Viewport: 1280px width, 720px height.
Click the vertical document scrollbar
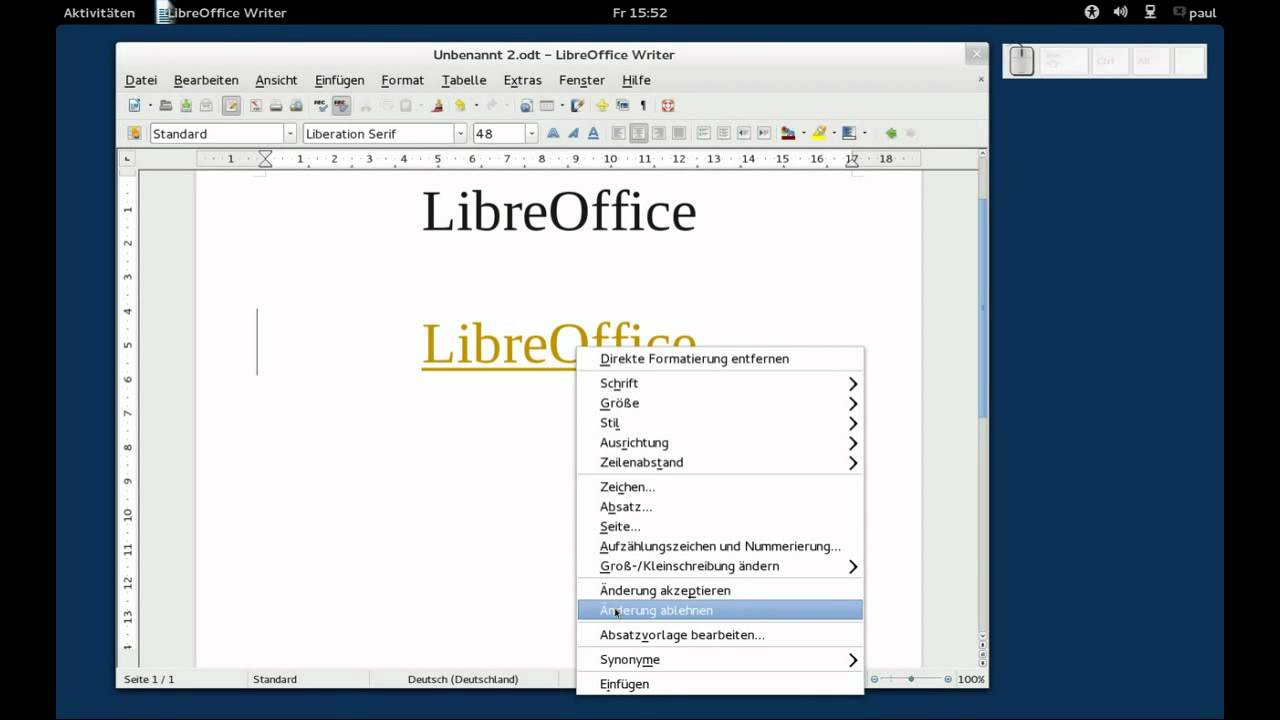tap(982, 308)
